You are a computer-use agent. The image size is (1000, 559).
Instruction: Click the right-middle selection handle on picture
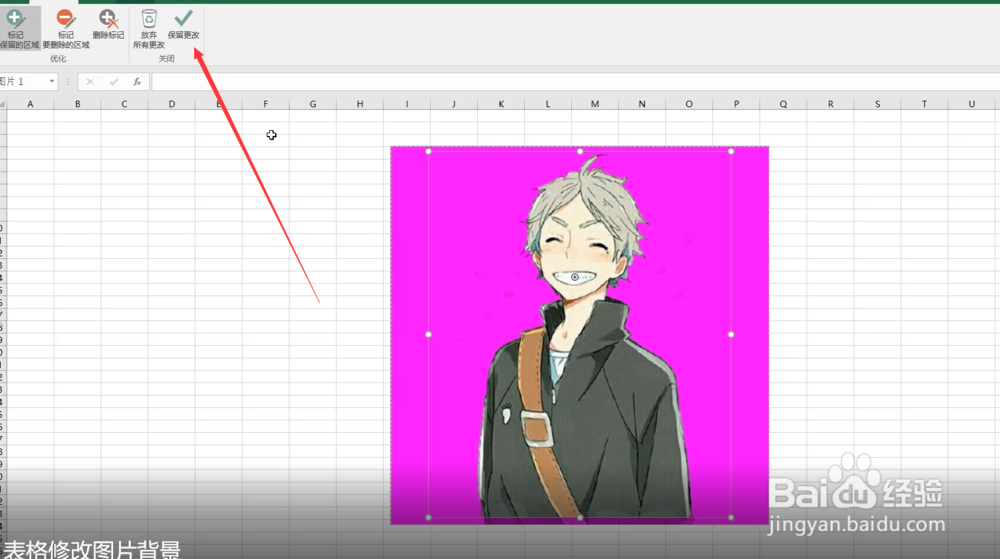click(x=731, y=335)
